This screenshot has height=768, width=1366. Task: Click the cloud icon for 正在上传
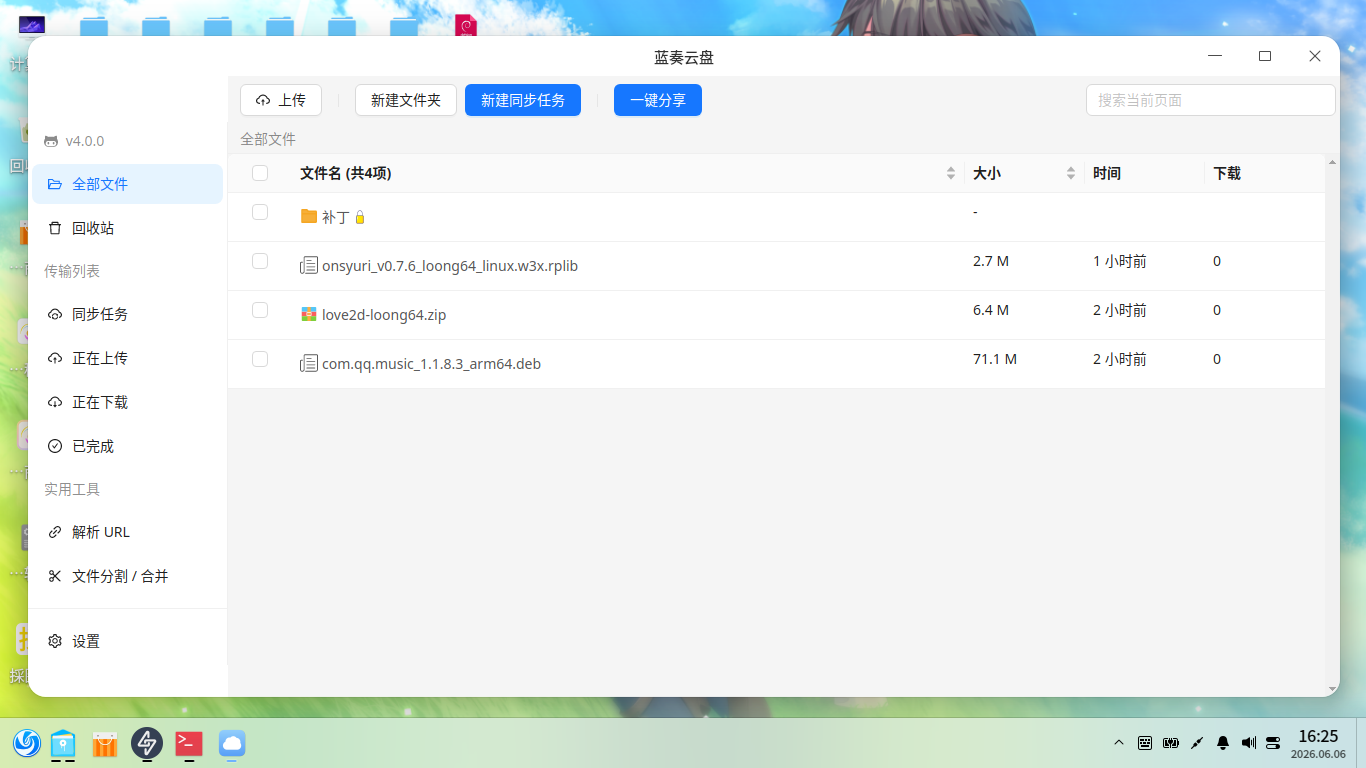[x=55, y=358]
